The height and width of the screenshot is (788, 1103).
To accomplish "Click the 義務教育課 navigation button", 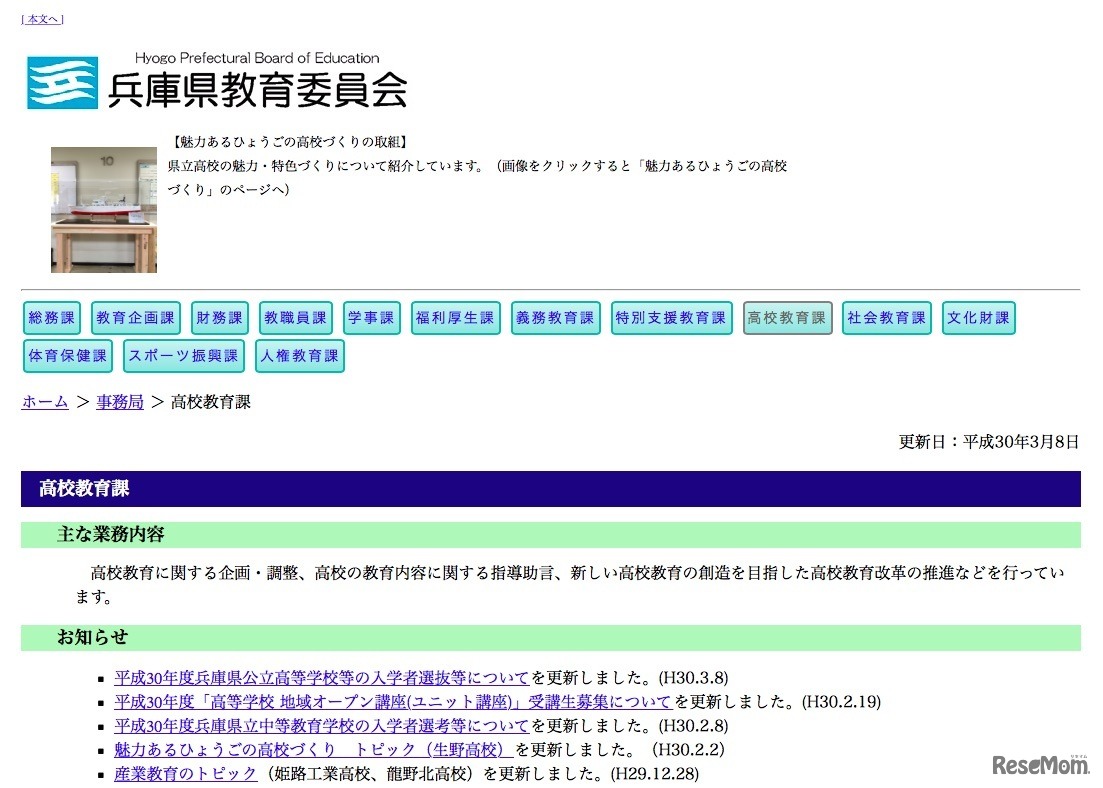I will [x=556, y=317].
